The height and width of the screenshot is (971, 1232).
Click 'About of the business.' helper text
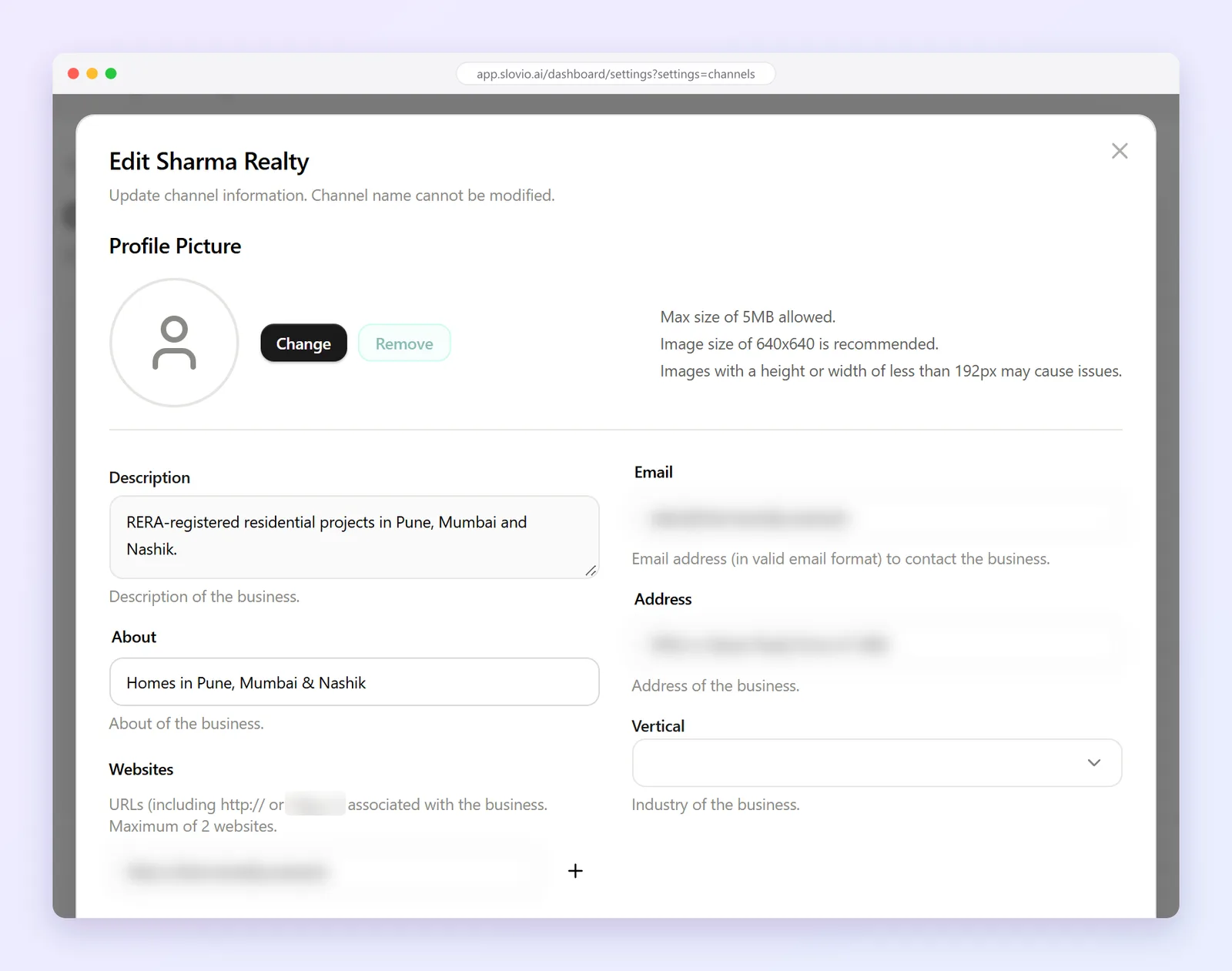tap(186, 724)
